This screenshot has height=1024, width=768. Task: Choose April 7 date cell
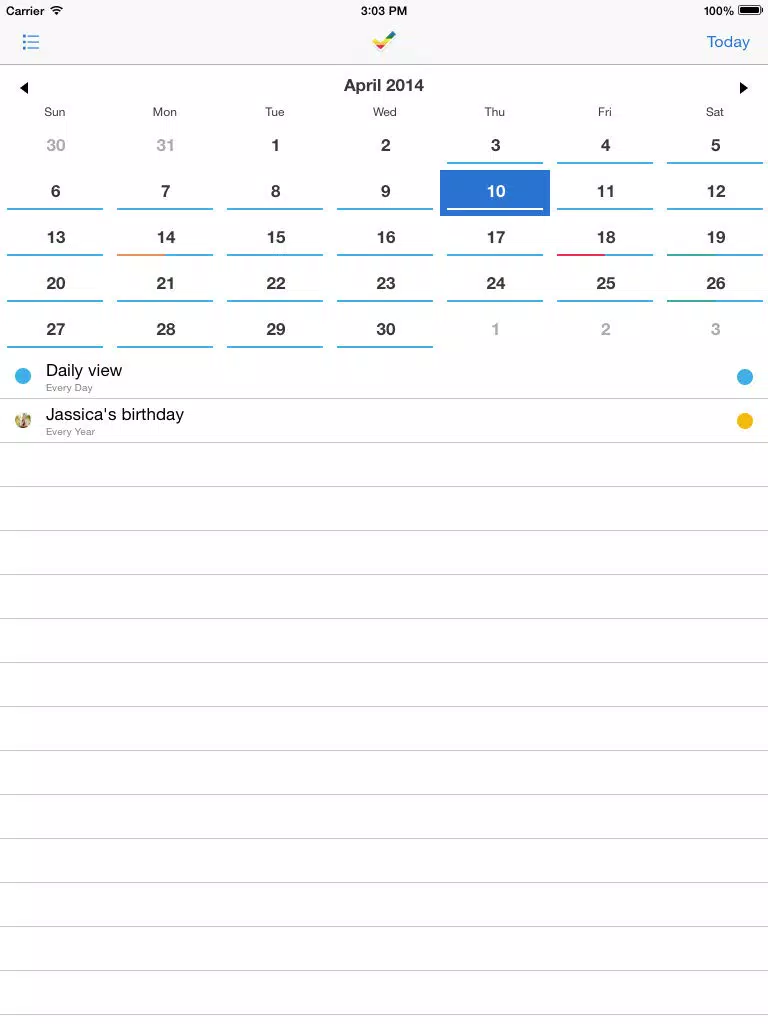[x=165, y=191]
